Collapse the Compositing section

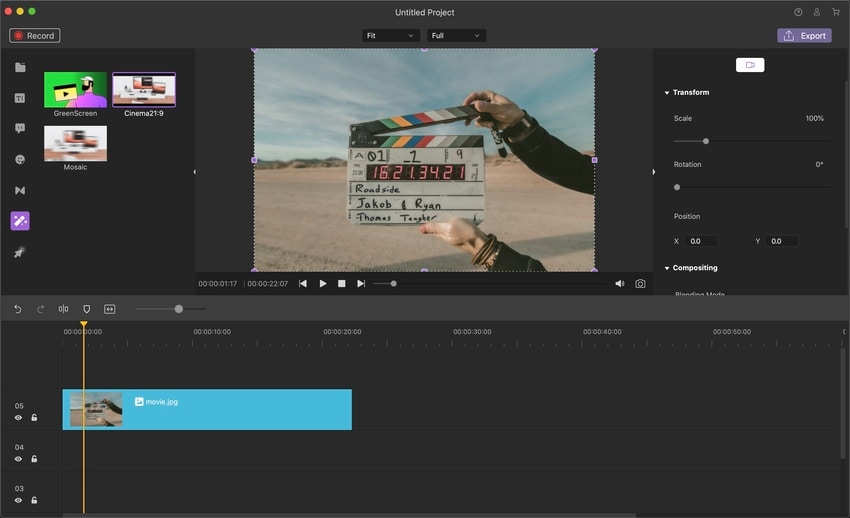[x=667, y=268]
